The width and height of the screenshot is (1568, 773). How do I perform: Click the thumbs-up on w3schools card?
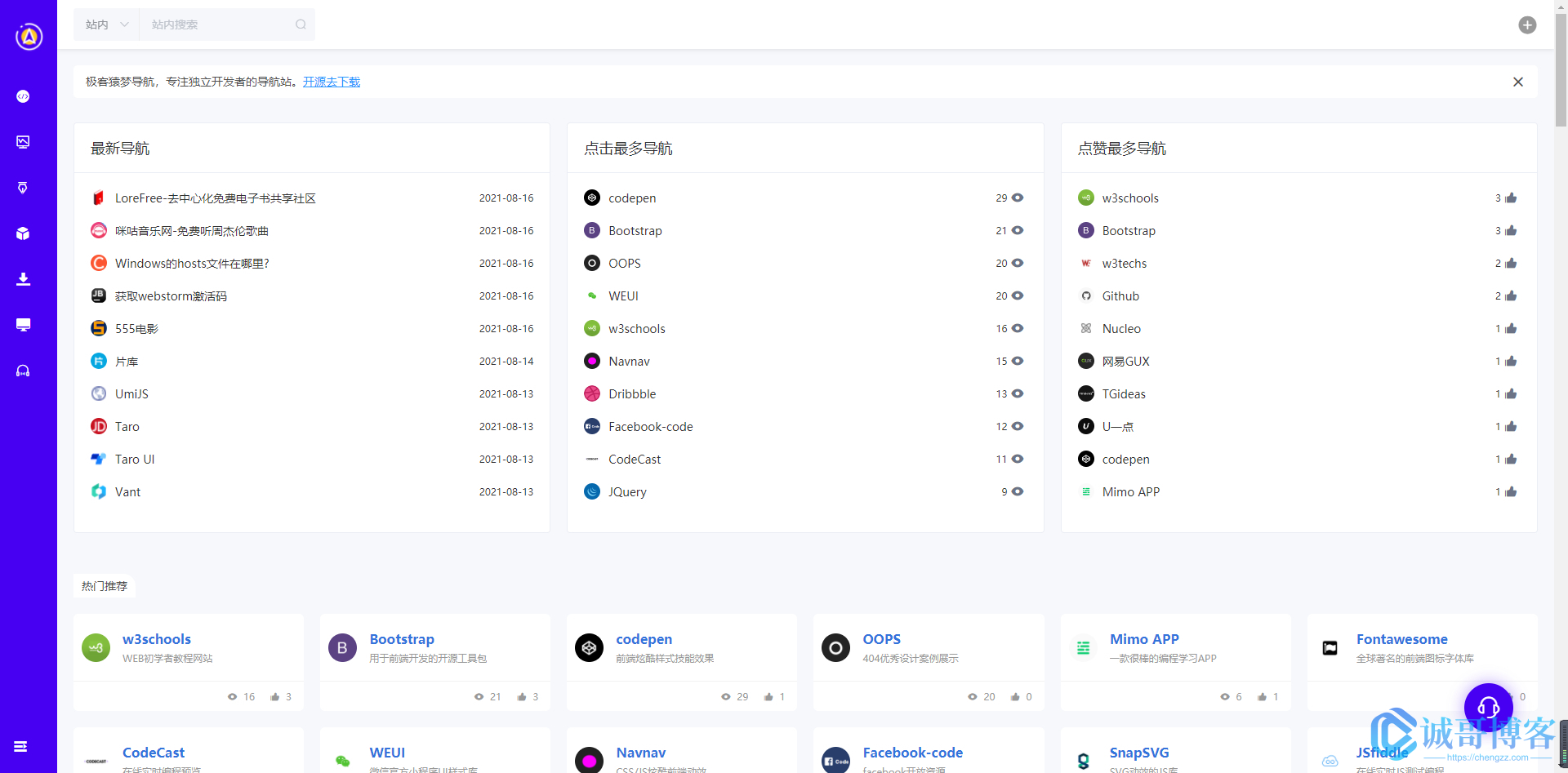275,697
